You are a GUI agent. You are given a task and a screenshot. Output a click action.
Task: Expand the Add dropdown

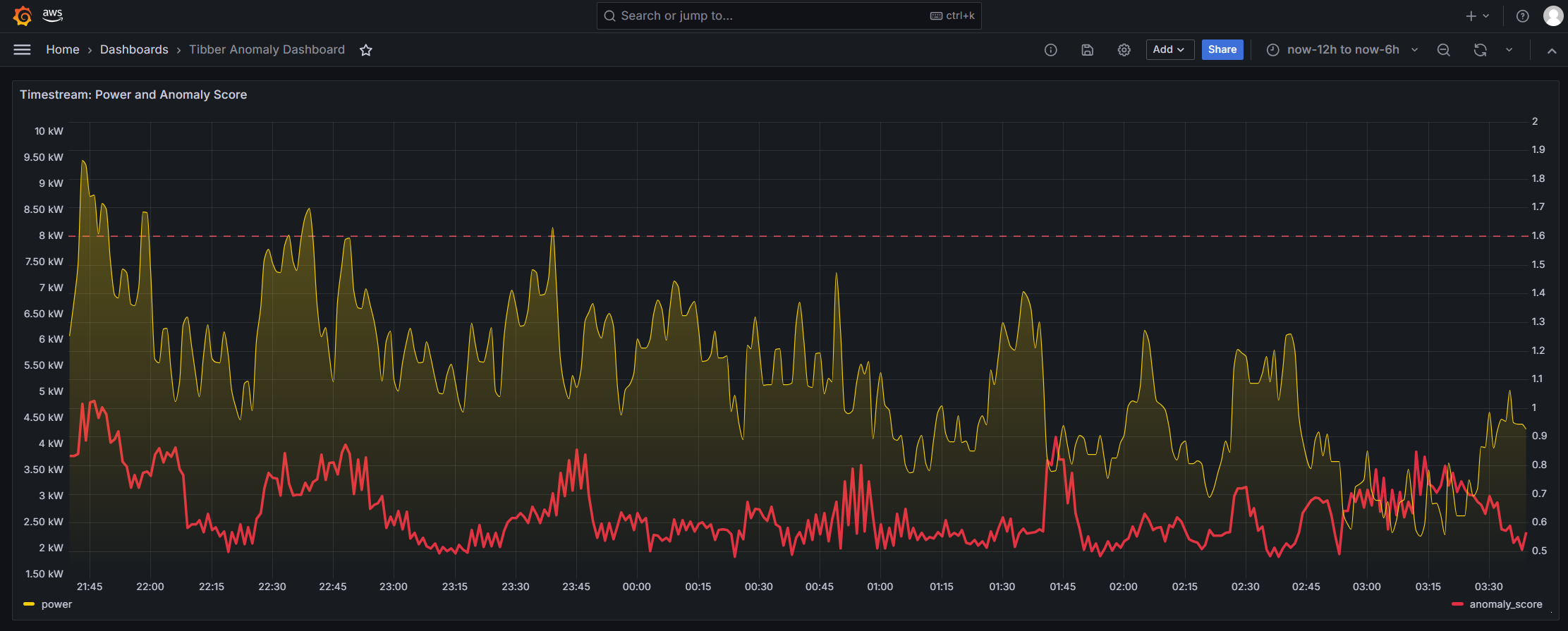point(1169,49)
